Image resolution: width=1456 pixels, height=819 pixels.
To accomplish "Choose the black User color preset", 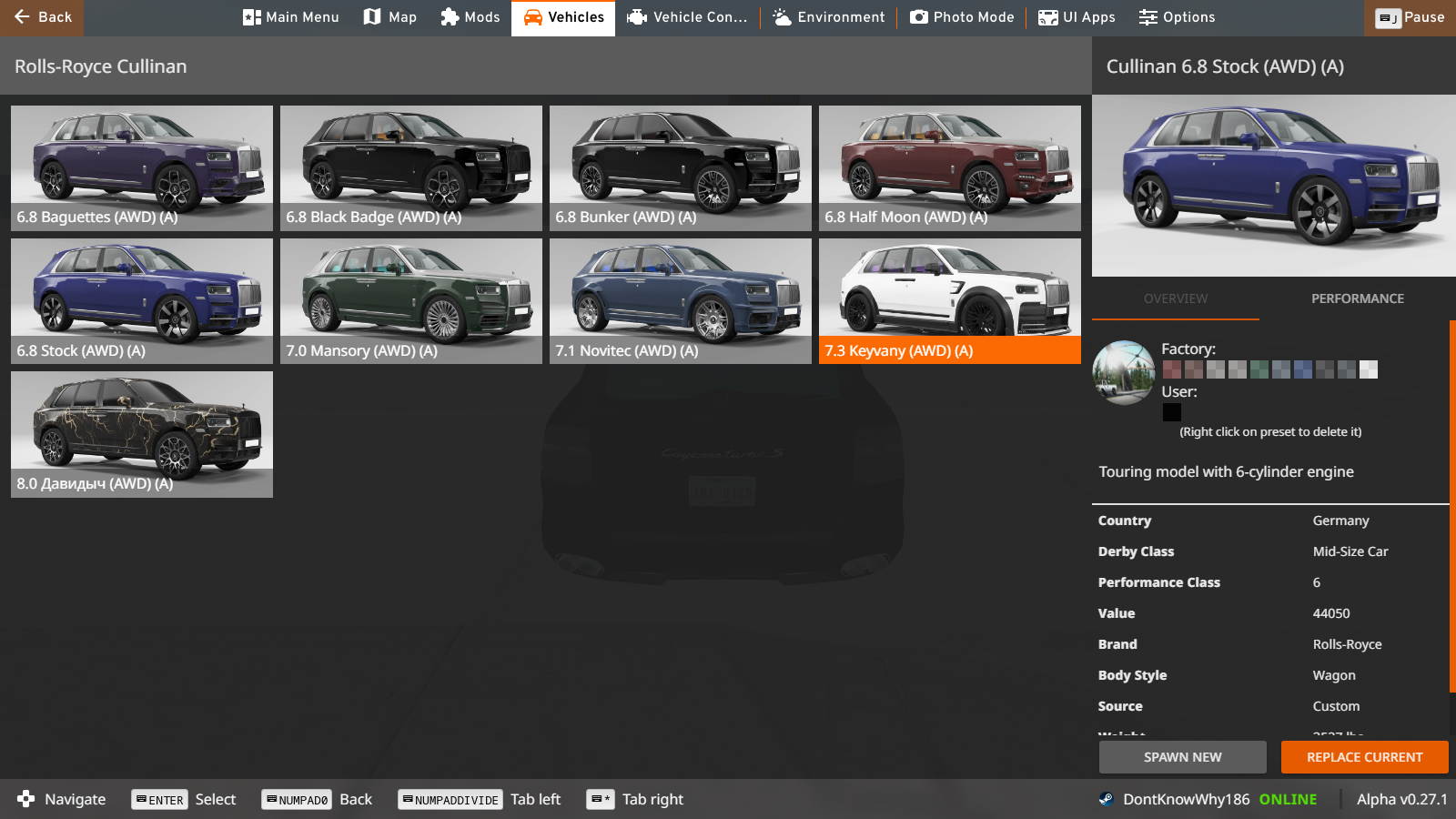I will click(x=1172, y=412).
